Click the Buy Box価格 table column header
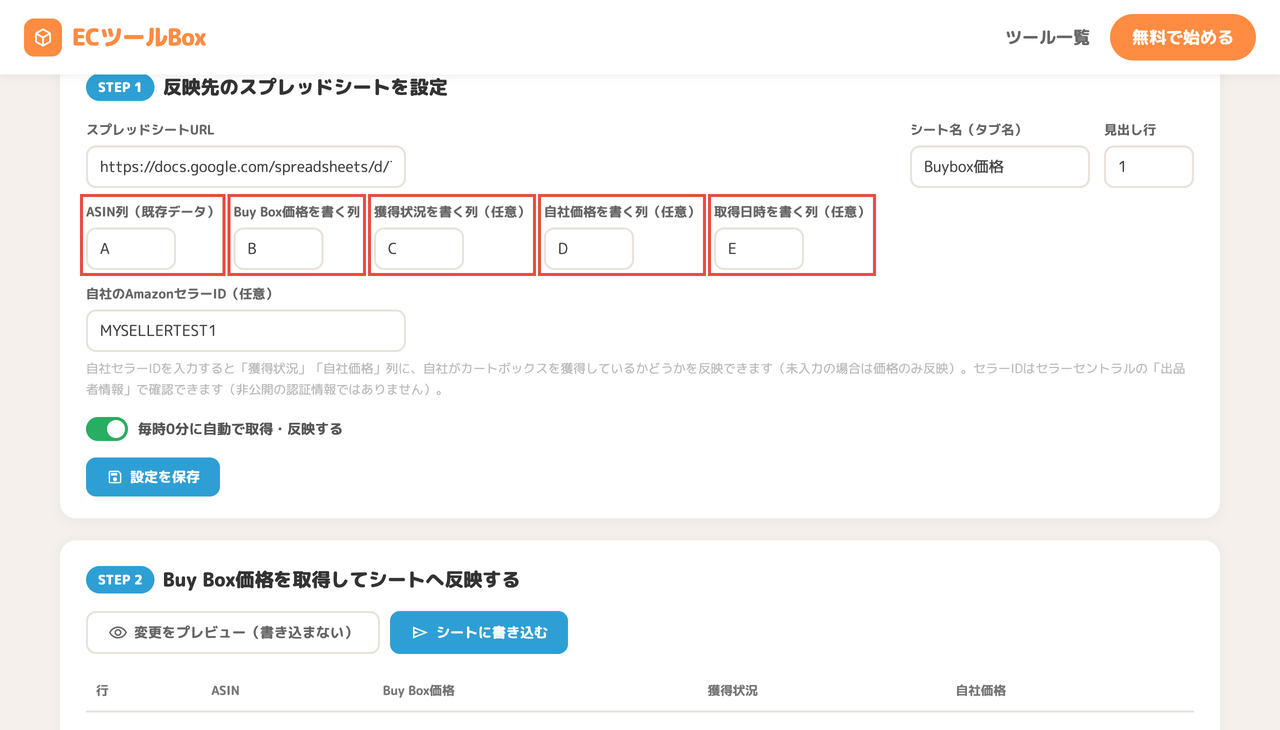The height and width of the screenshot is (730, 1280). point(419,691)
